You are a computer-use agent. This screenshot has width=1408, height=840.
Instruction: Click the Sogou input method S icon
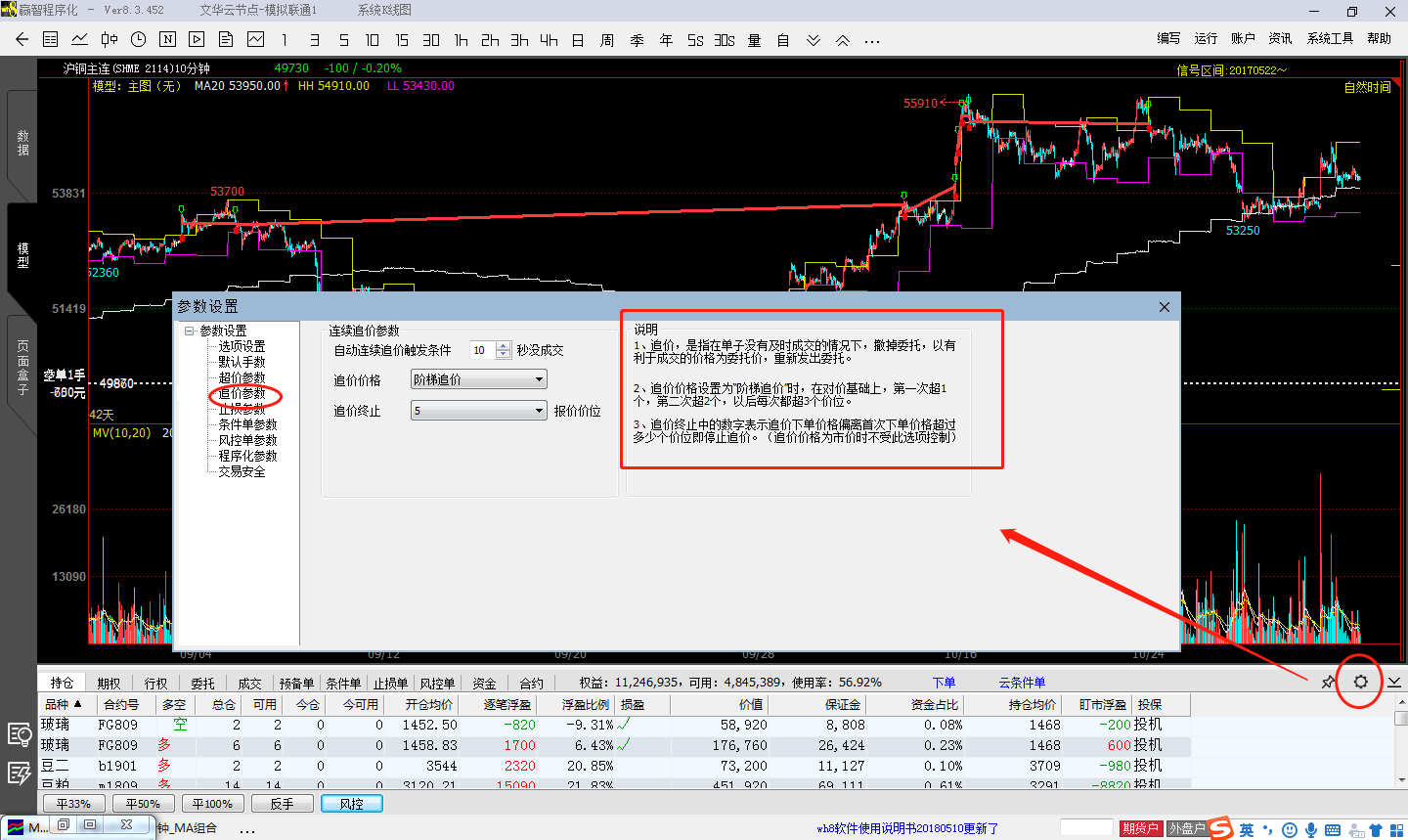(1220, 829)
